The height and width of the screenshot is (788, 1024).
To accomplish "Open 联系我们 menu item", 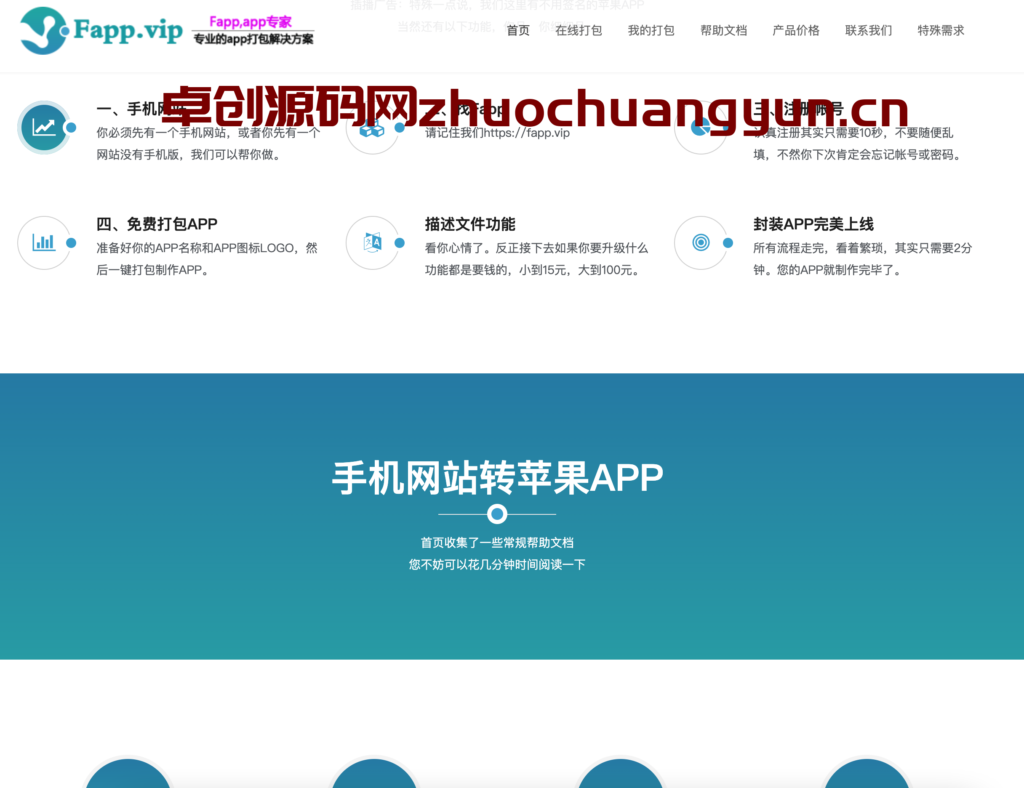I will [869, 30].
